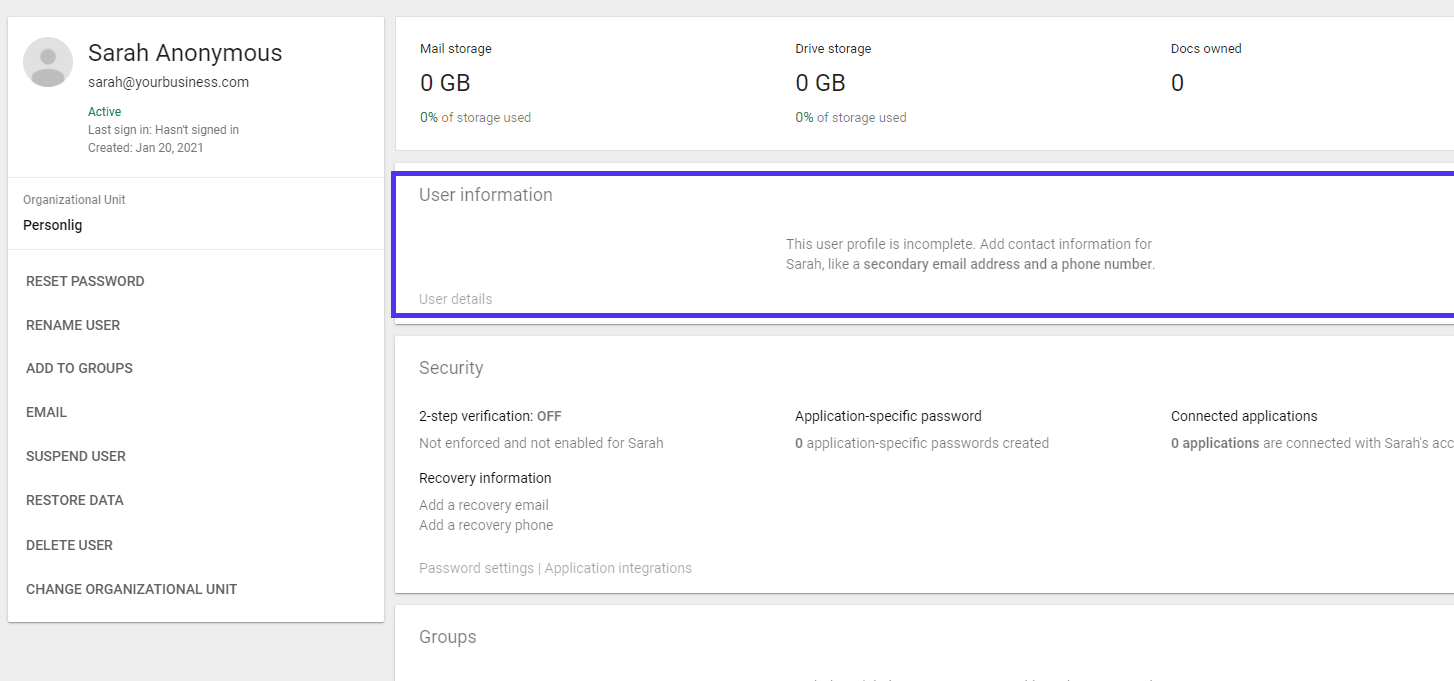Open the User information card
The height and width of the screenshot is (681, 1454).
click(x=486, y=195)
